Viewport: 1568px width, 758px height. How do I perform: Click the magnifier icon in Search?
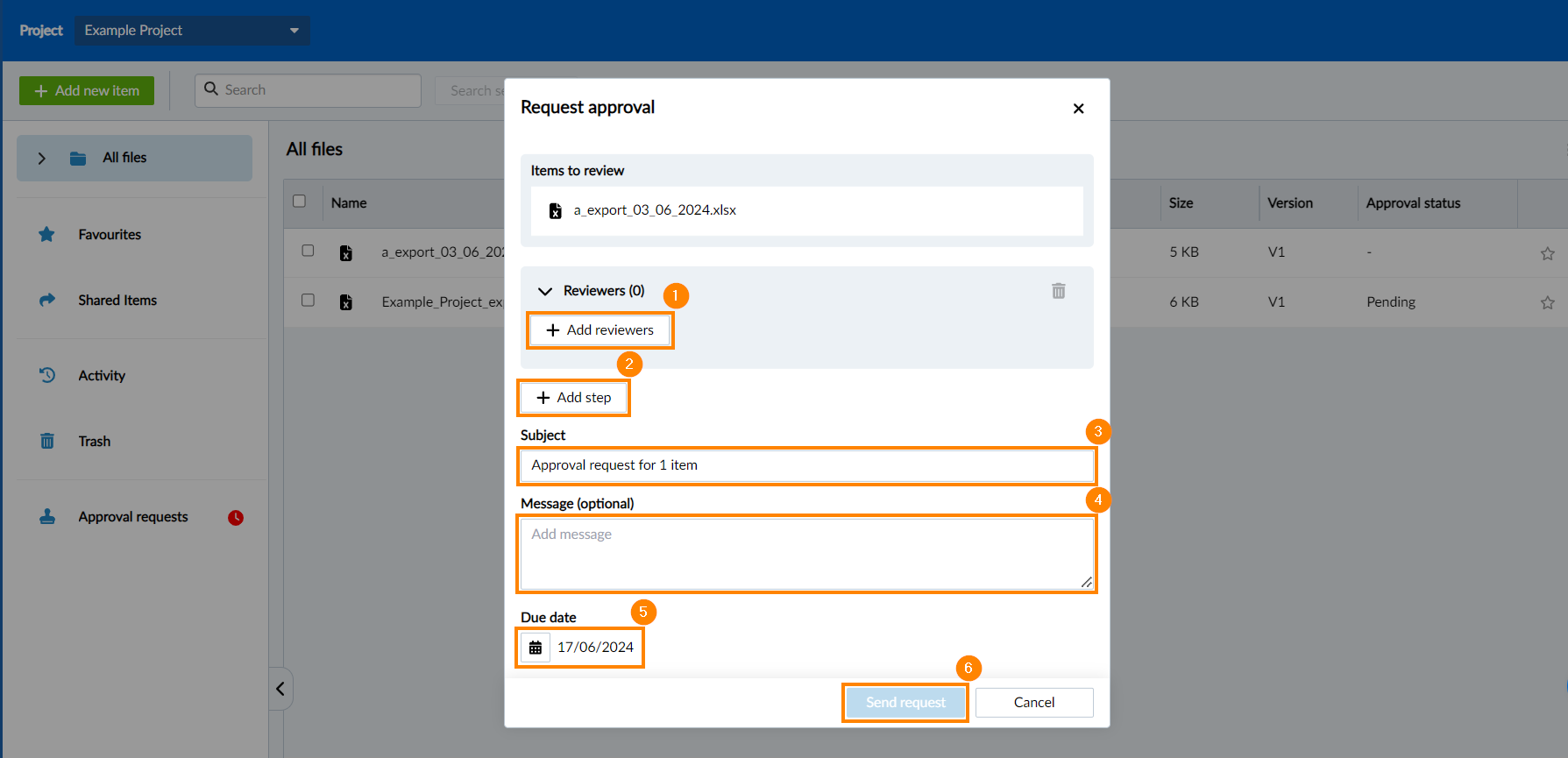point(211,89)
